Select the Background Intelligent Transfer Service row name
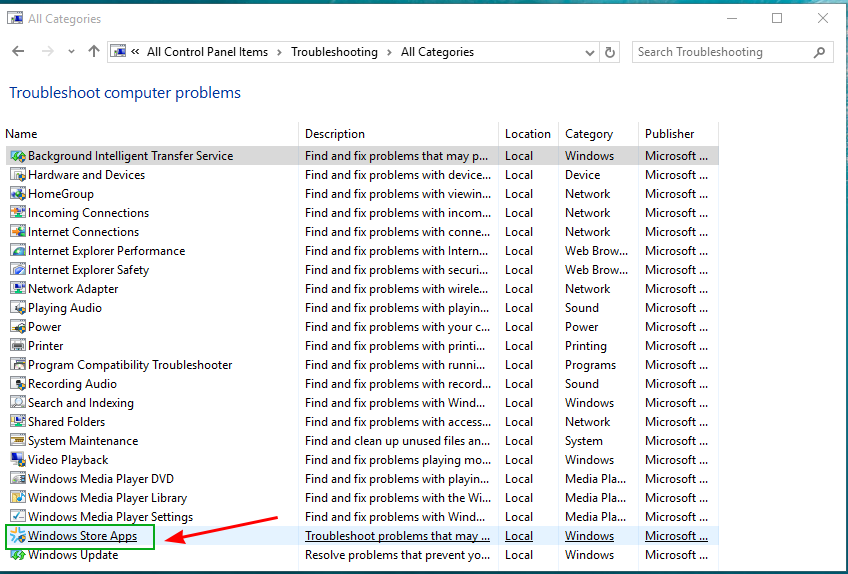 click(x=130, y=156)
